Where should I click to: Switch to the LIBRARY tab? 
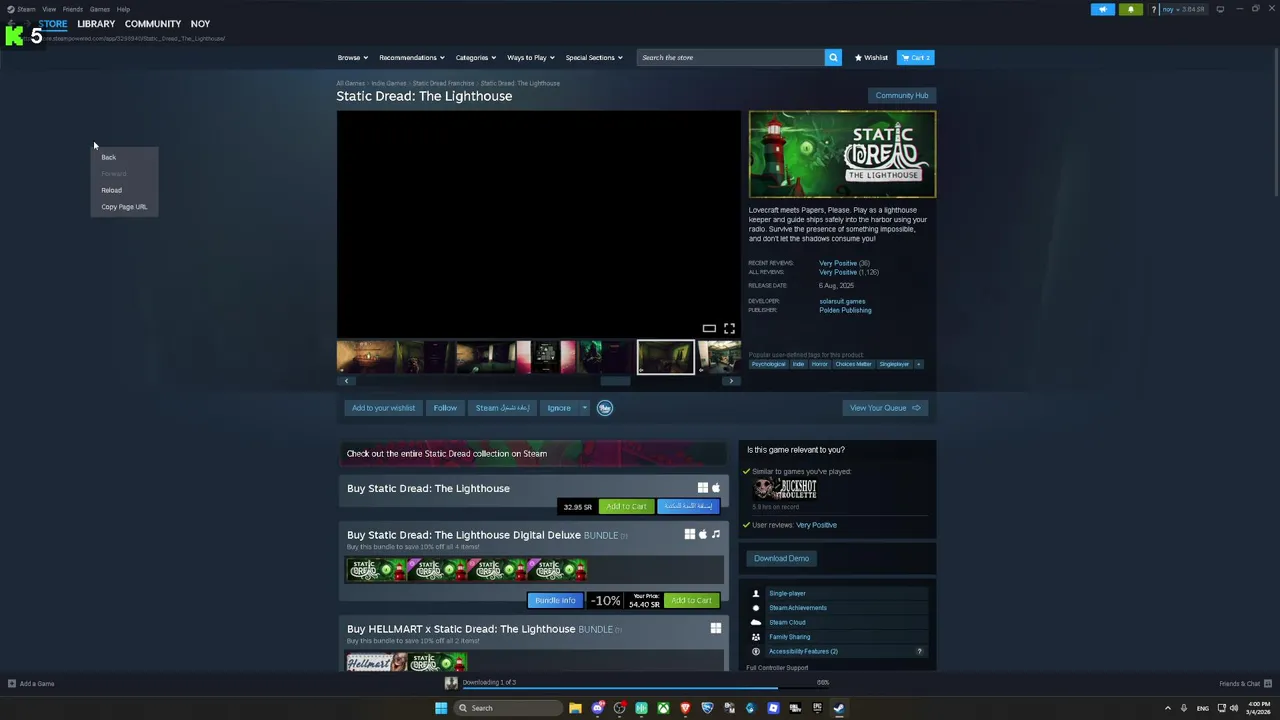pyautogui.click(x=96, y=23)
